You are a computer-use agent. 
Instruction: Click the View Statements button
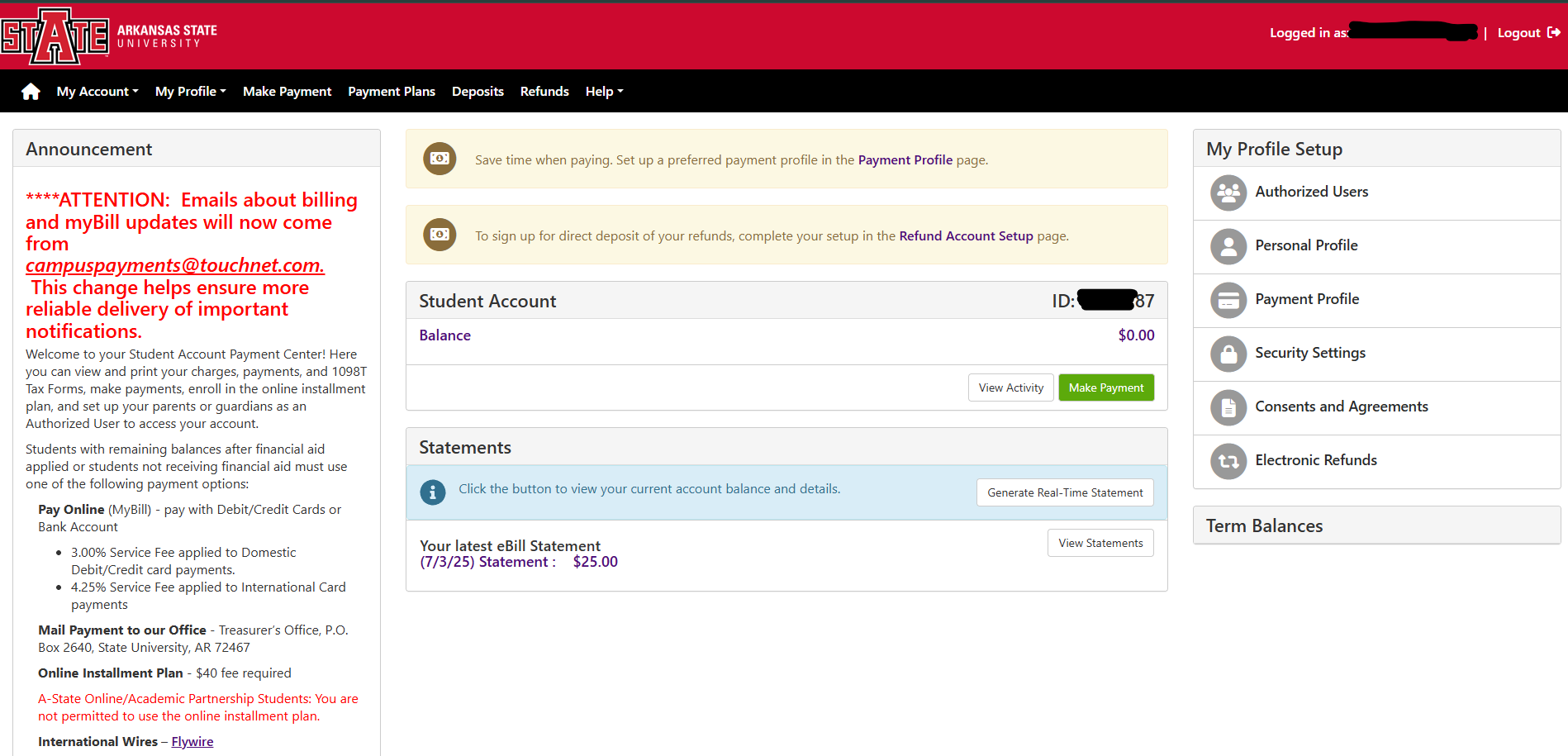coord(1100,543)
